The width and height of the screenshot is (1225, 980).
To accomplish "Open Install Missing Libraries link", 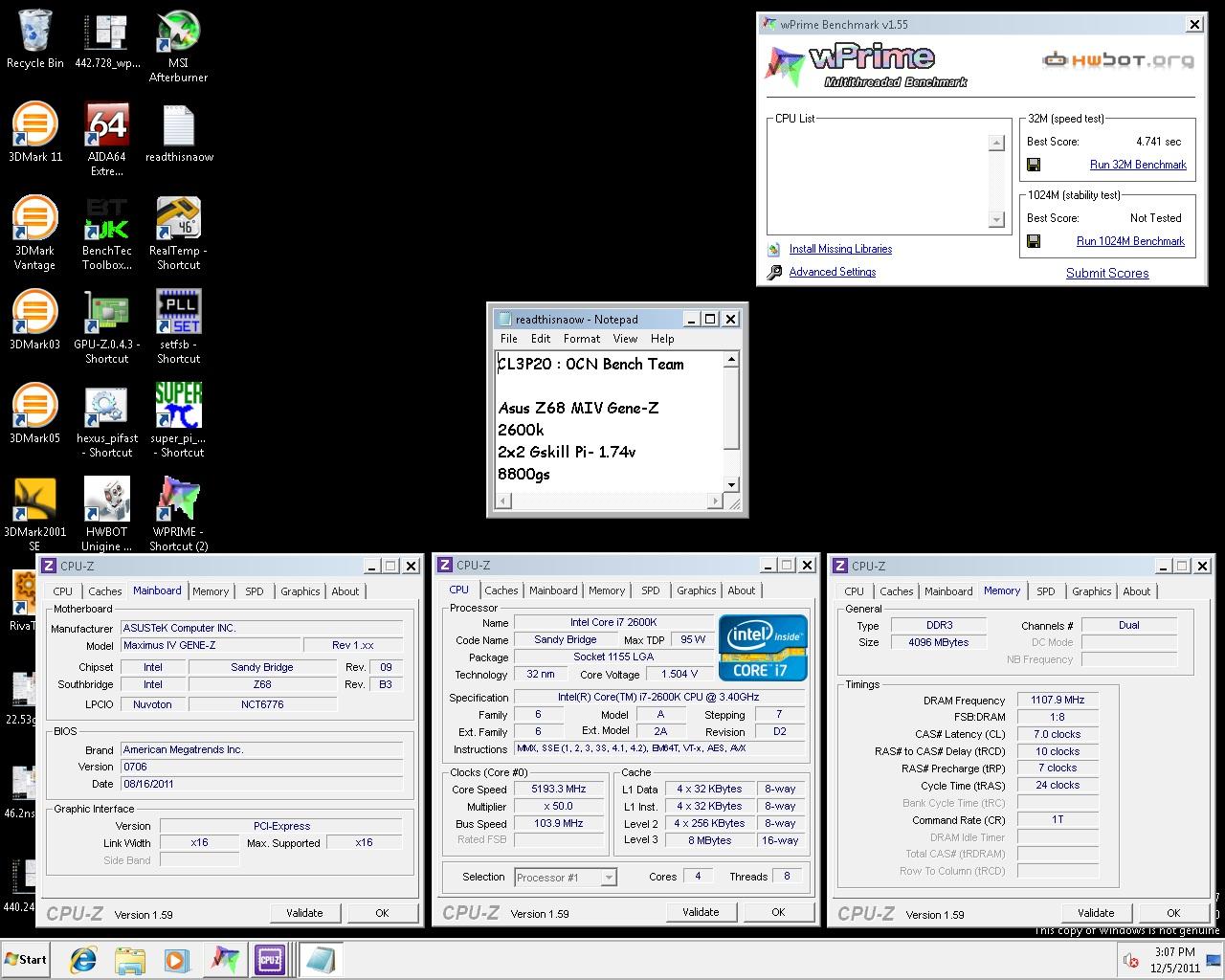I will [x=840, y=249].
